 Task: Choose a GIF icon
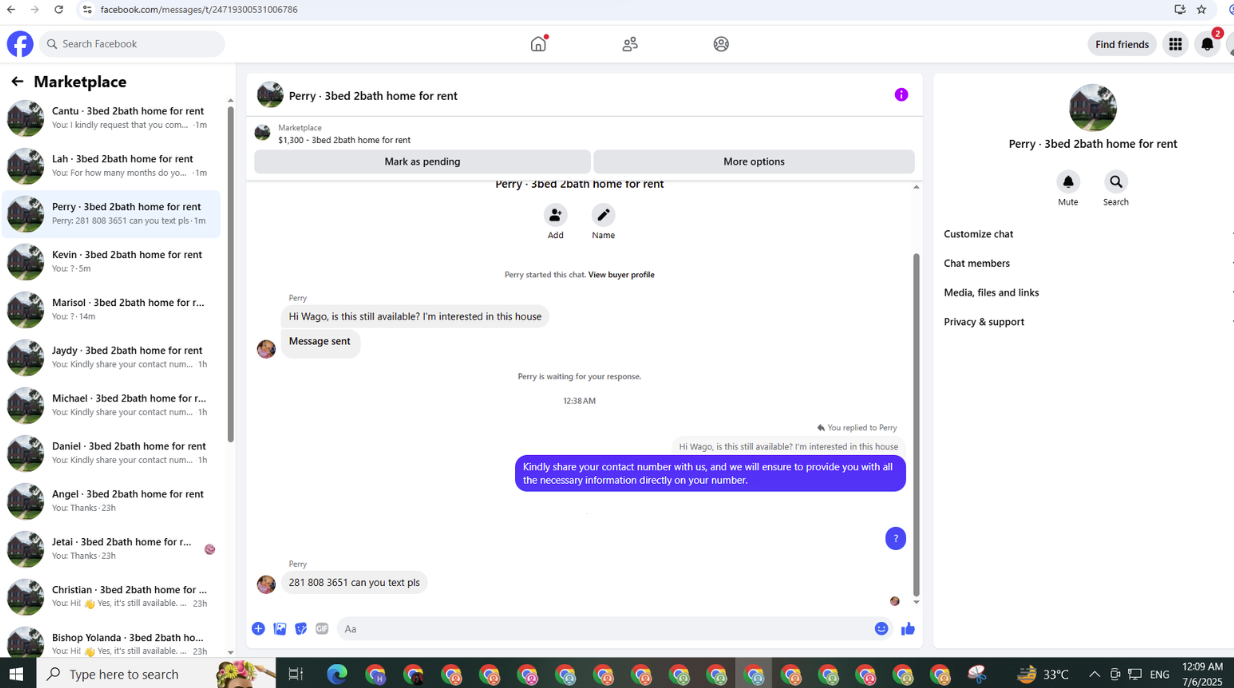pyautogui.click(x=322, y=629)
